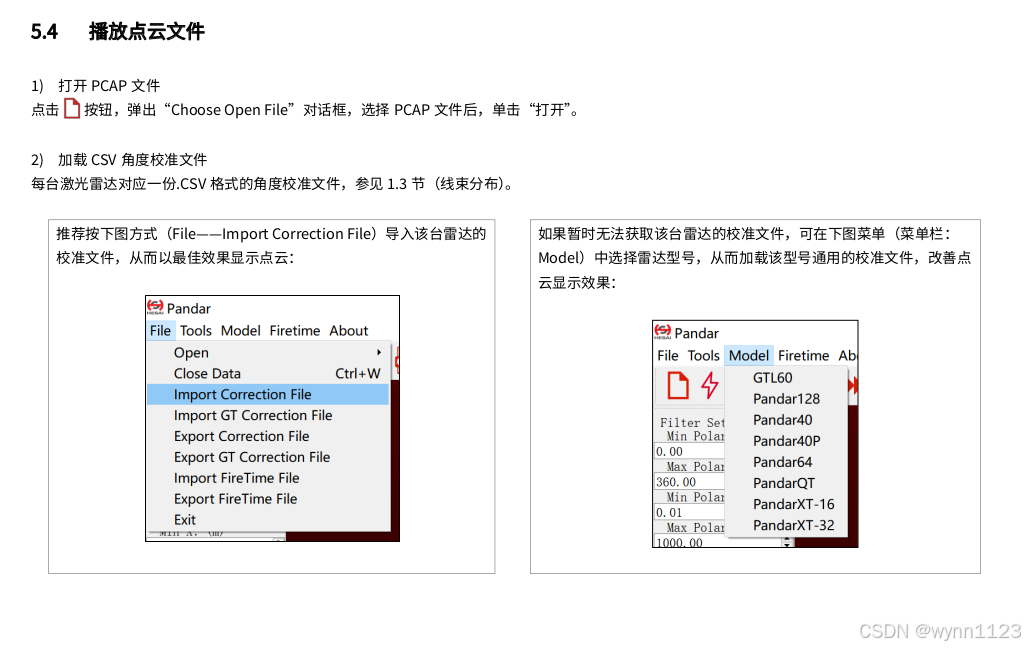Image resolution: width=1025 pixels, height=649 pixels.
Task: Click the Min Polar field showing 0.00
Action: [690, 451]
